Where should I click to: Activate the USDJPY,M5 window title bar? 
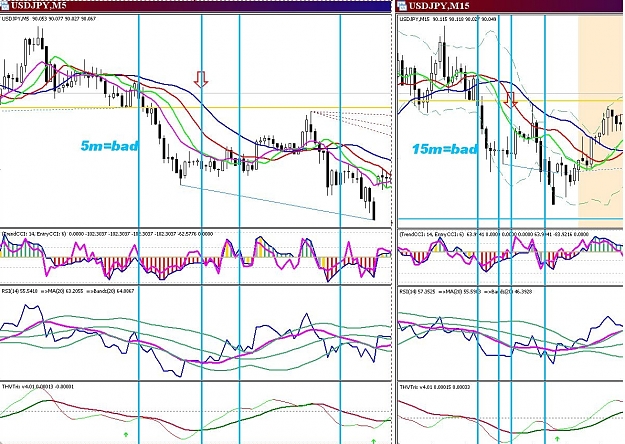point(195,6)
